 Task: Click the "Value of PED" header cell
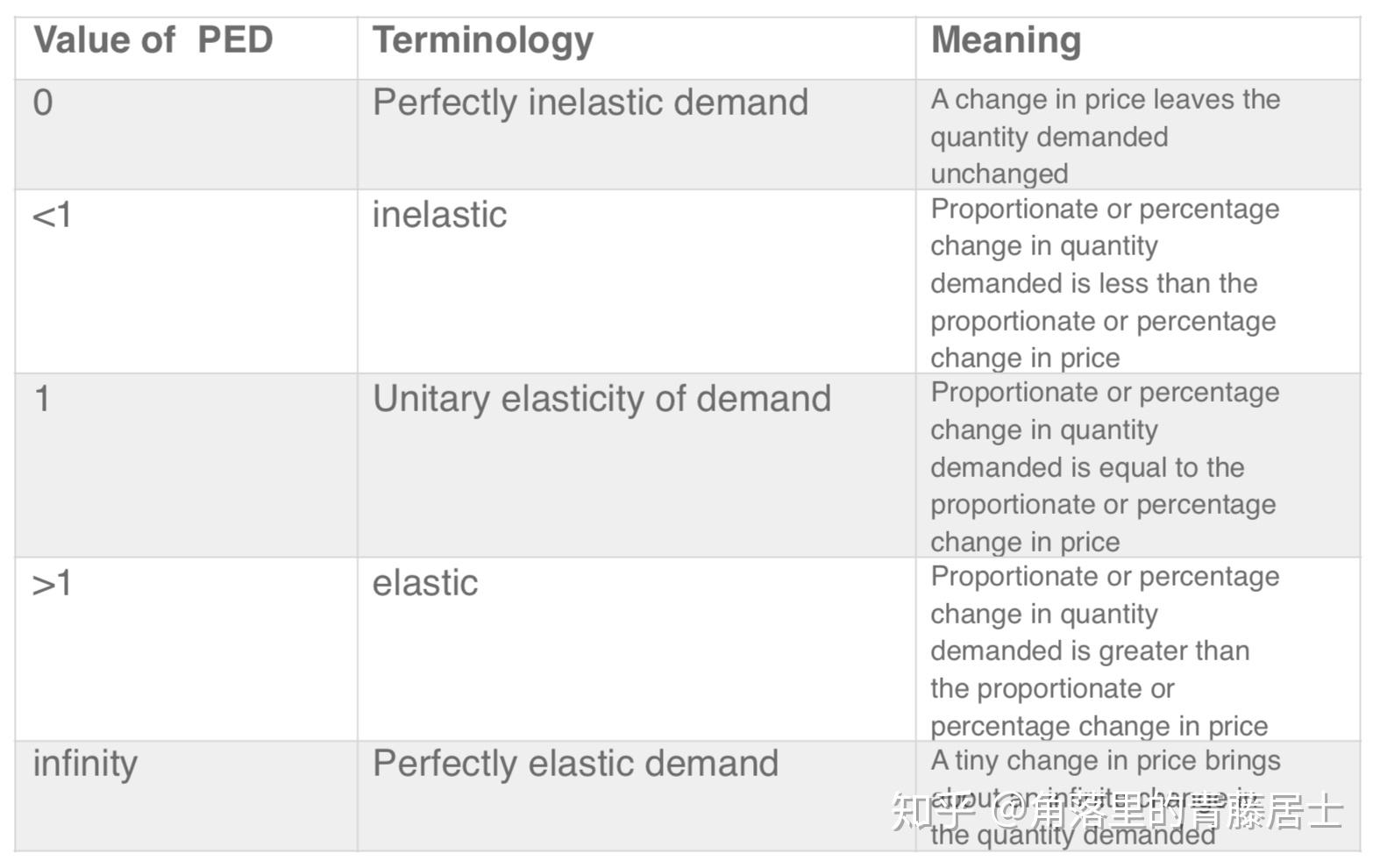click(153, 40)
